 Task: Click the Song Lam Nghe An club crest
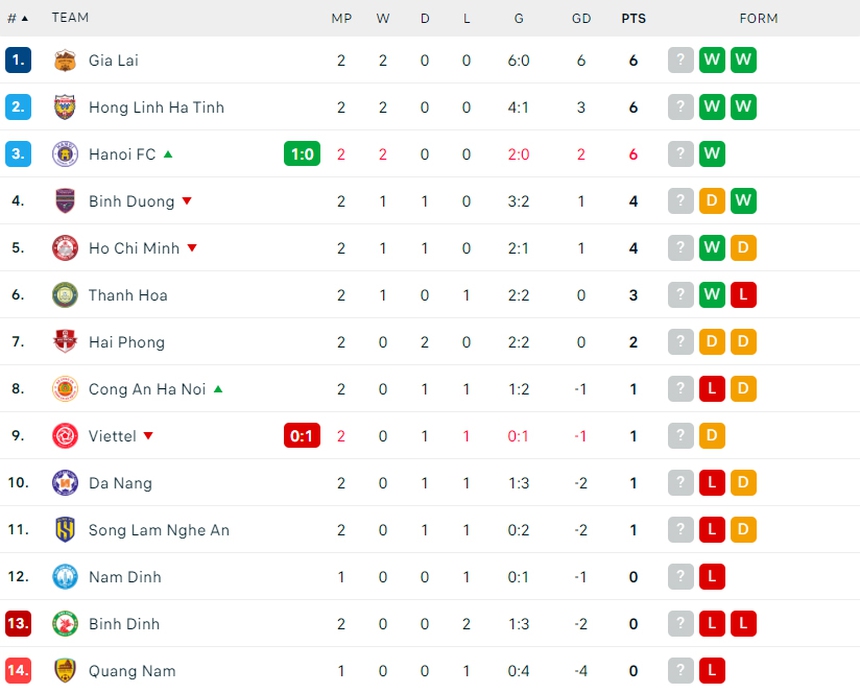click(x=64, y=530)
